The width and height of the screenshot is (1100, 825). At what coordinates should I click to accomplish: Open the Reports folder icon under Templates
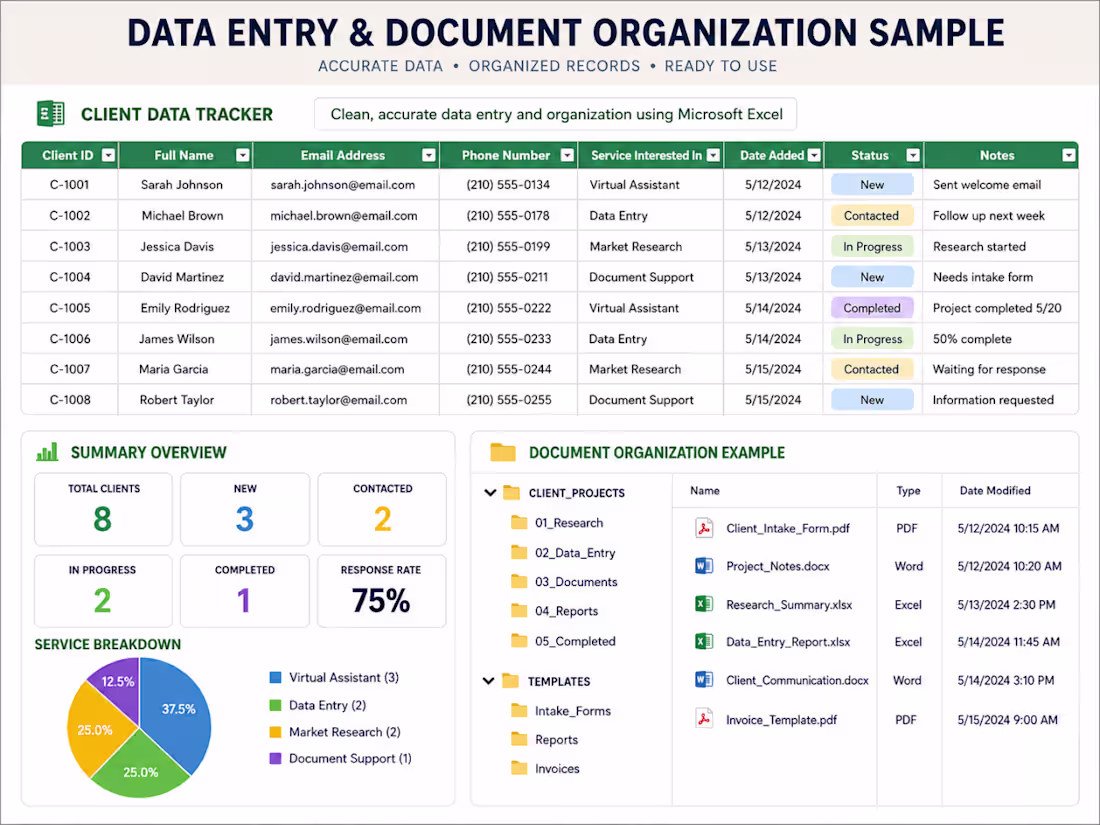519,739
